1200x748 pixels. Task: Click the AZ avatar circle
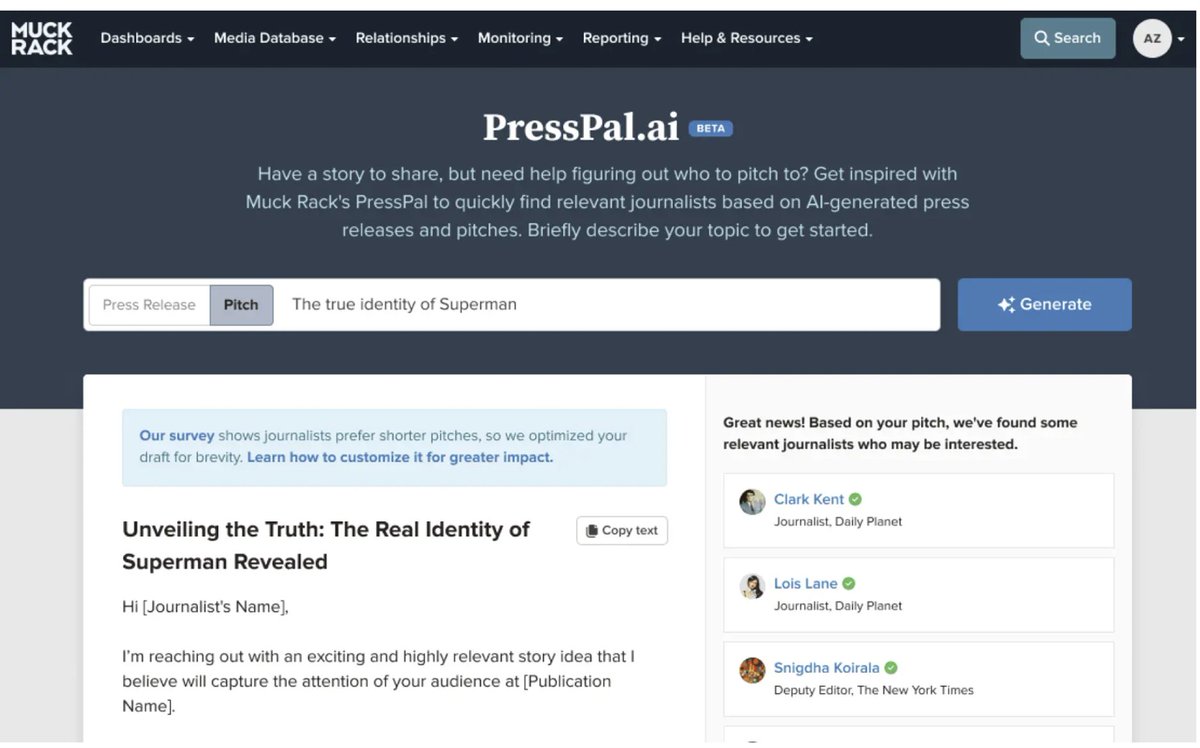1154,37
